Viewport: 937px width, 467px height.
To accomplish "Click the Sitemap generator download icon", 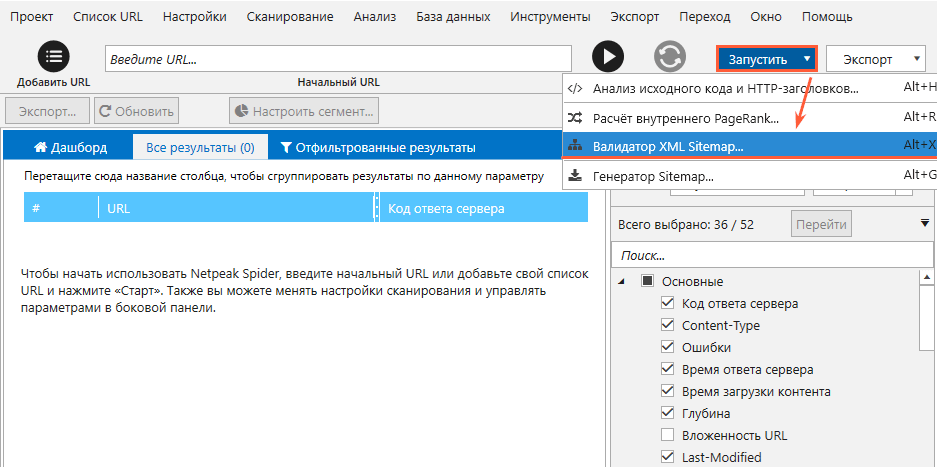I will click(575, 176).
